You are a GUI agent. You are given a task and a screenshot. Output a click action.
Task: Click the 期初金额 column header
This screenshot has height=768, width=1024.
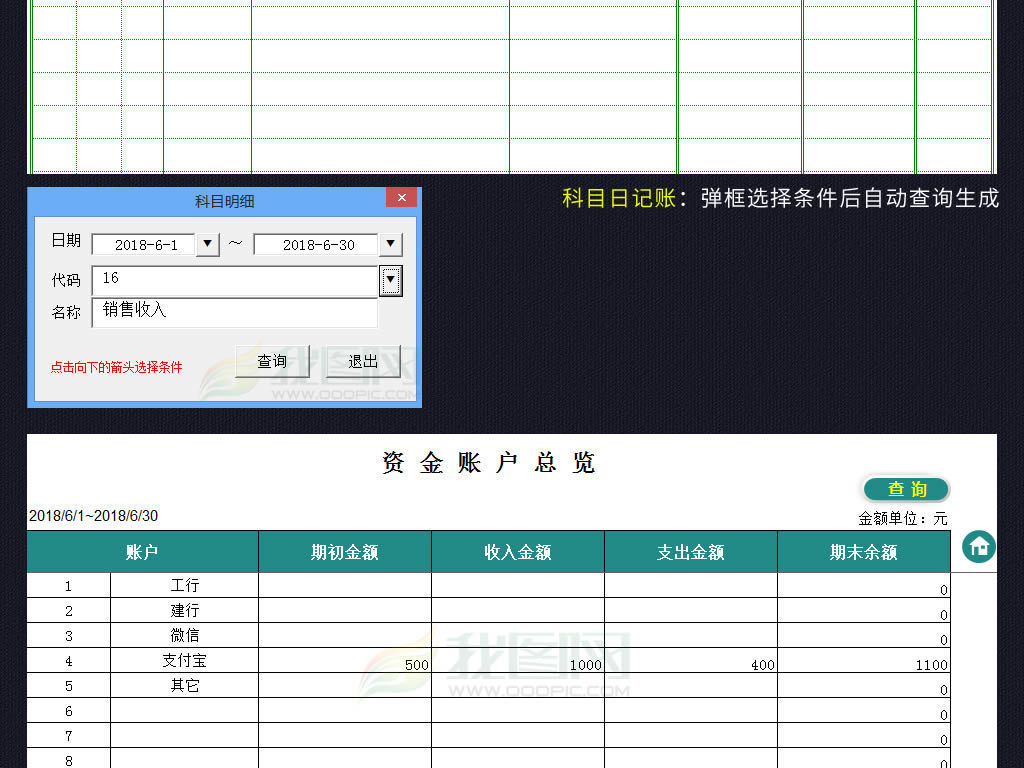(344, 551)
